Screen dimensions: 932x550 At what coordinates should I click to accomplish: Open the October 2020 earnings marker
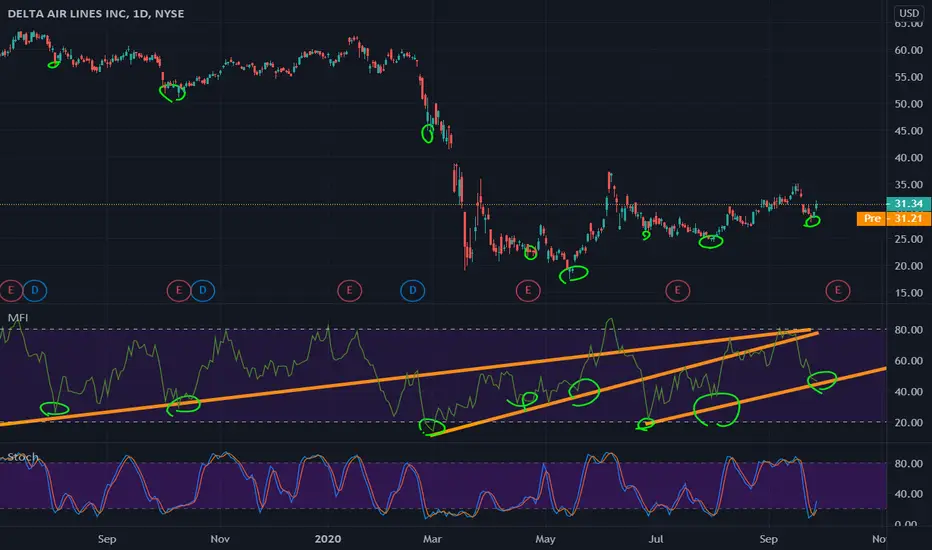coord(838,290)
